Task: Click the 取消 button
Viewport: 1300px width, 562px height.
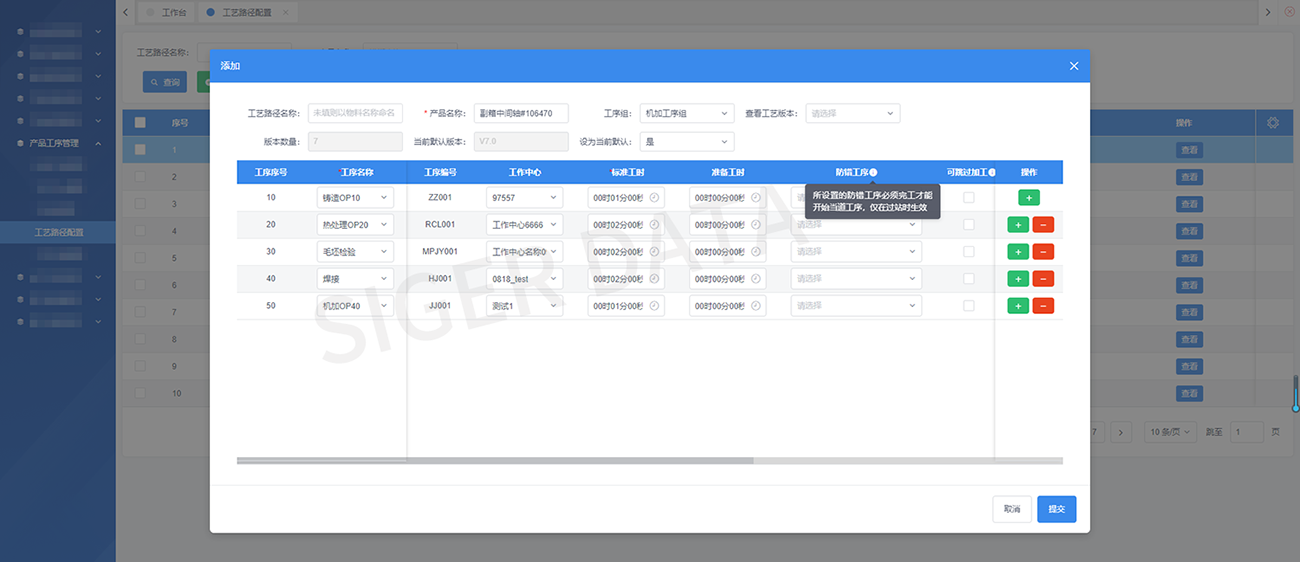Action: [x=1012, y=509]
